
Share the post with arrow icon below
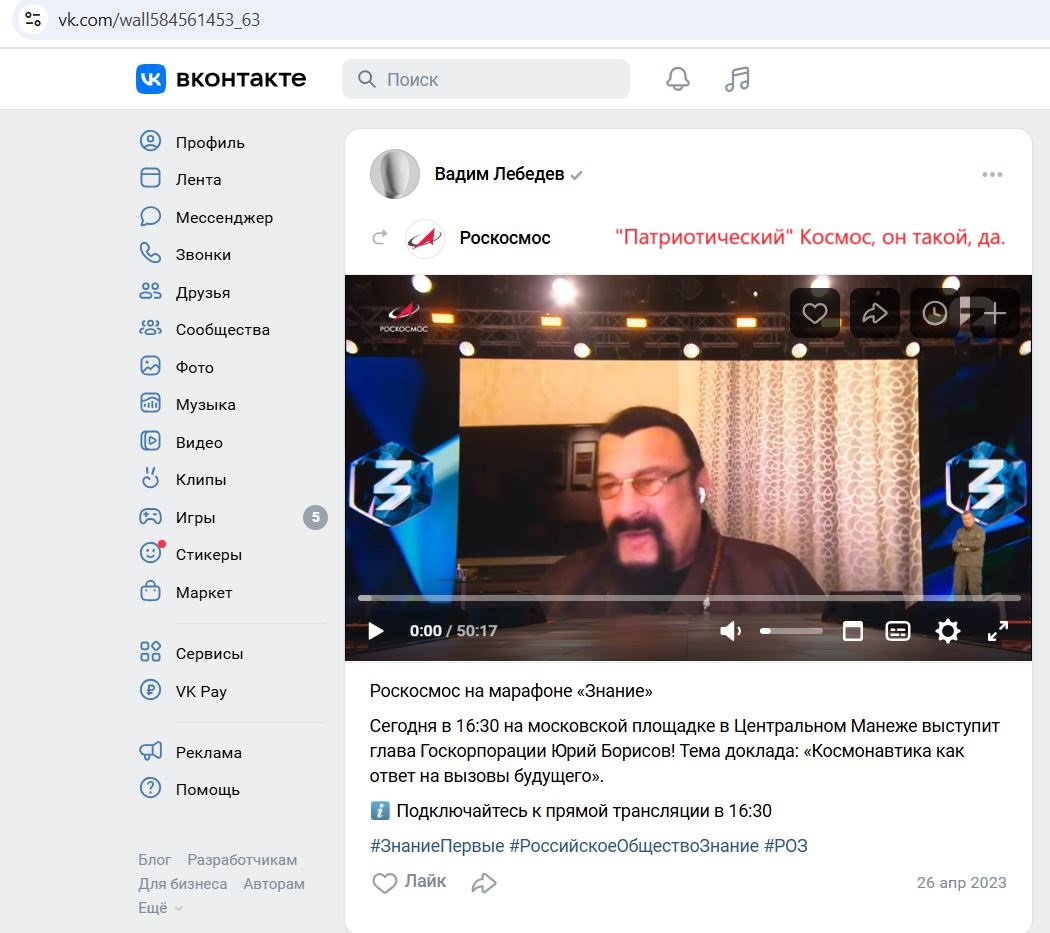click(x=484, y=883)
